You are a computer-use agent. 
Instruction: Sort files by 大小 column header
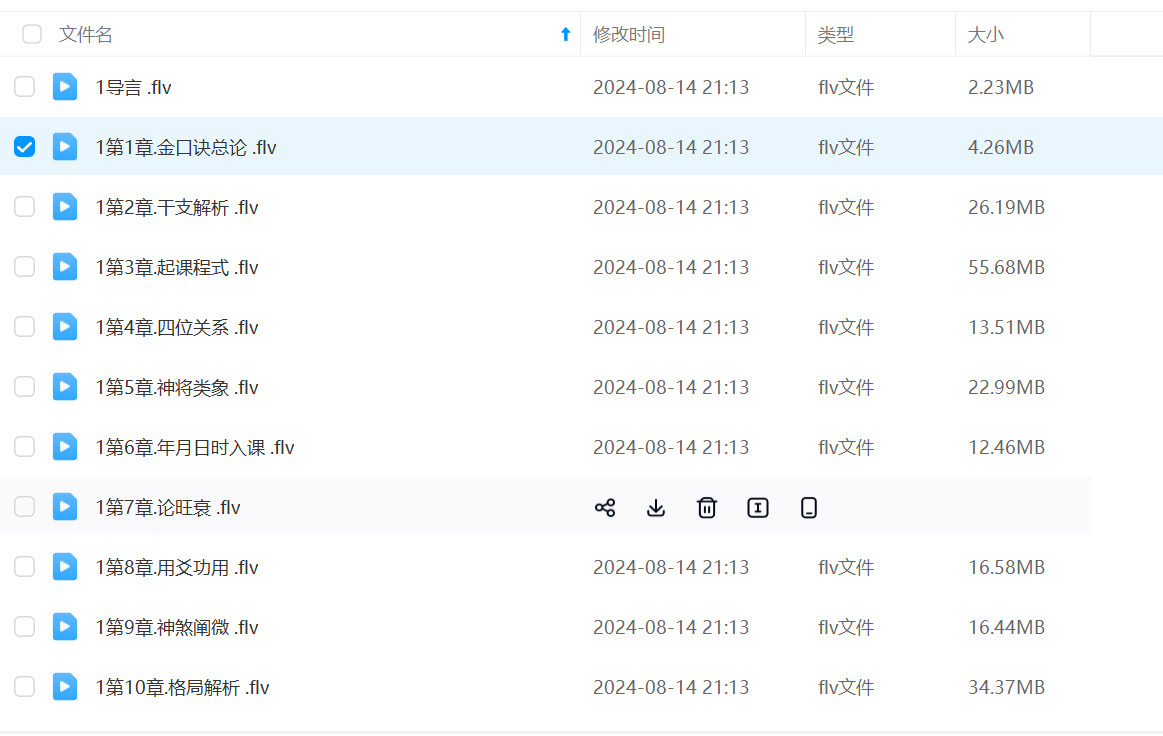[985, 35]
